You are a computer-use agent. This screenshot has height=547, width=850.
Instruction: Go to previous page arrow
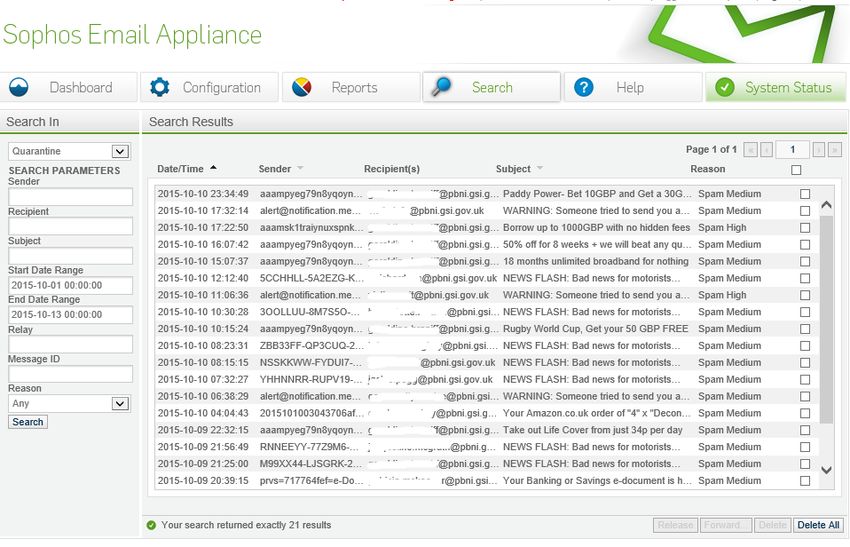(x=767, y=149)
